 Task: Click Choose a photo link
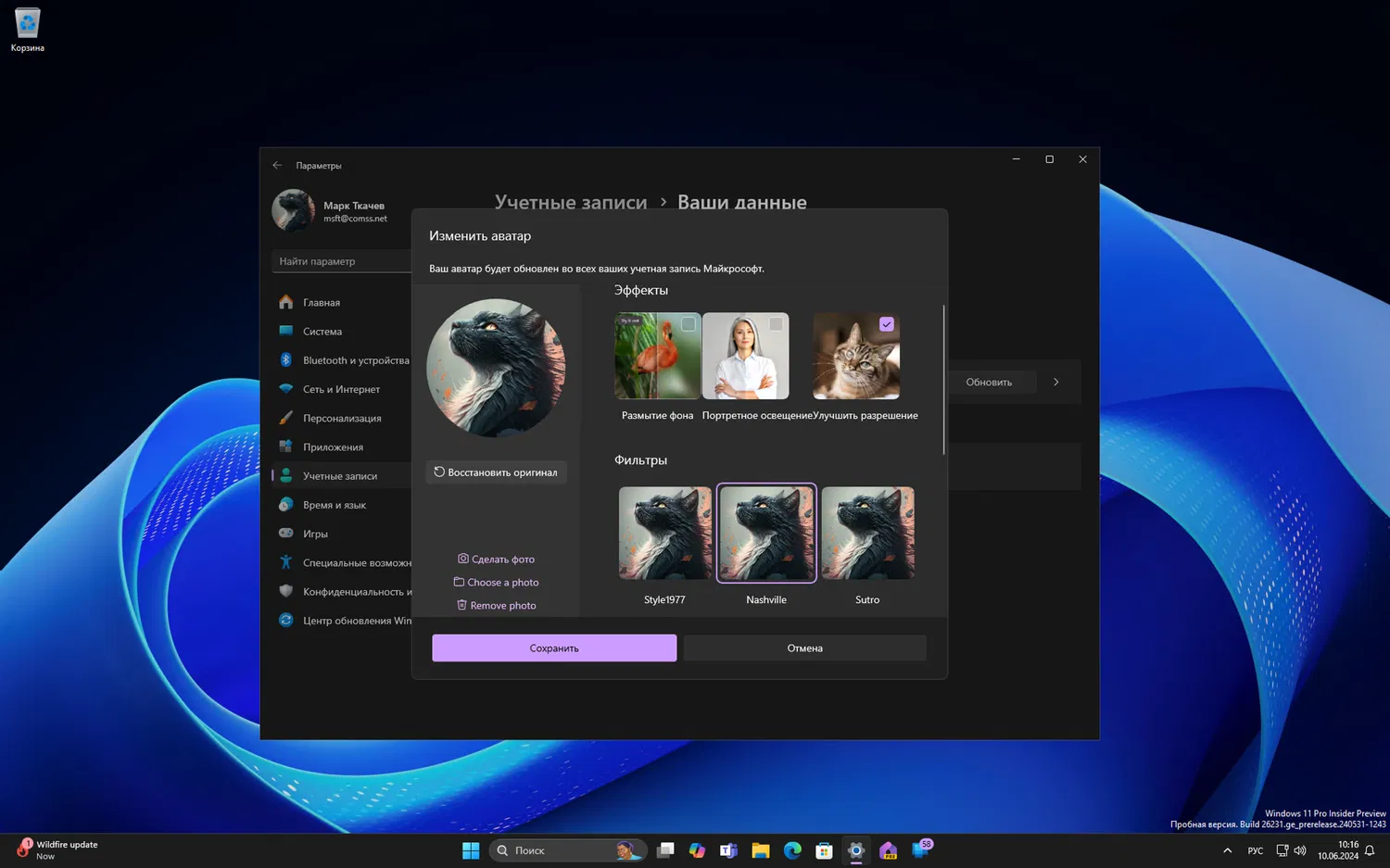coord(496,582)
